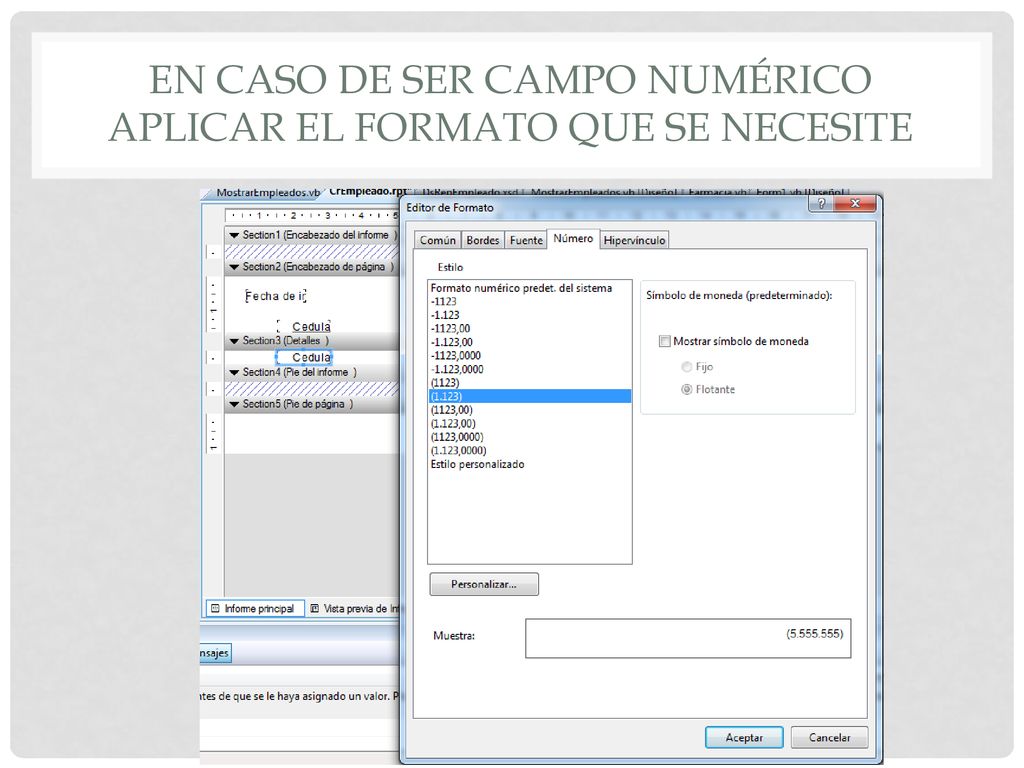Select the -1123,00 style entry

[530, 328]
